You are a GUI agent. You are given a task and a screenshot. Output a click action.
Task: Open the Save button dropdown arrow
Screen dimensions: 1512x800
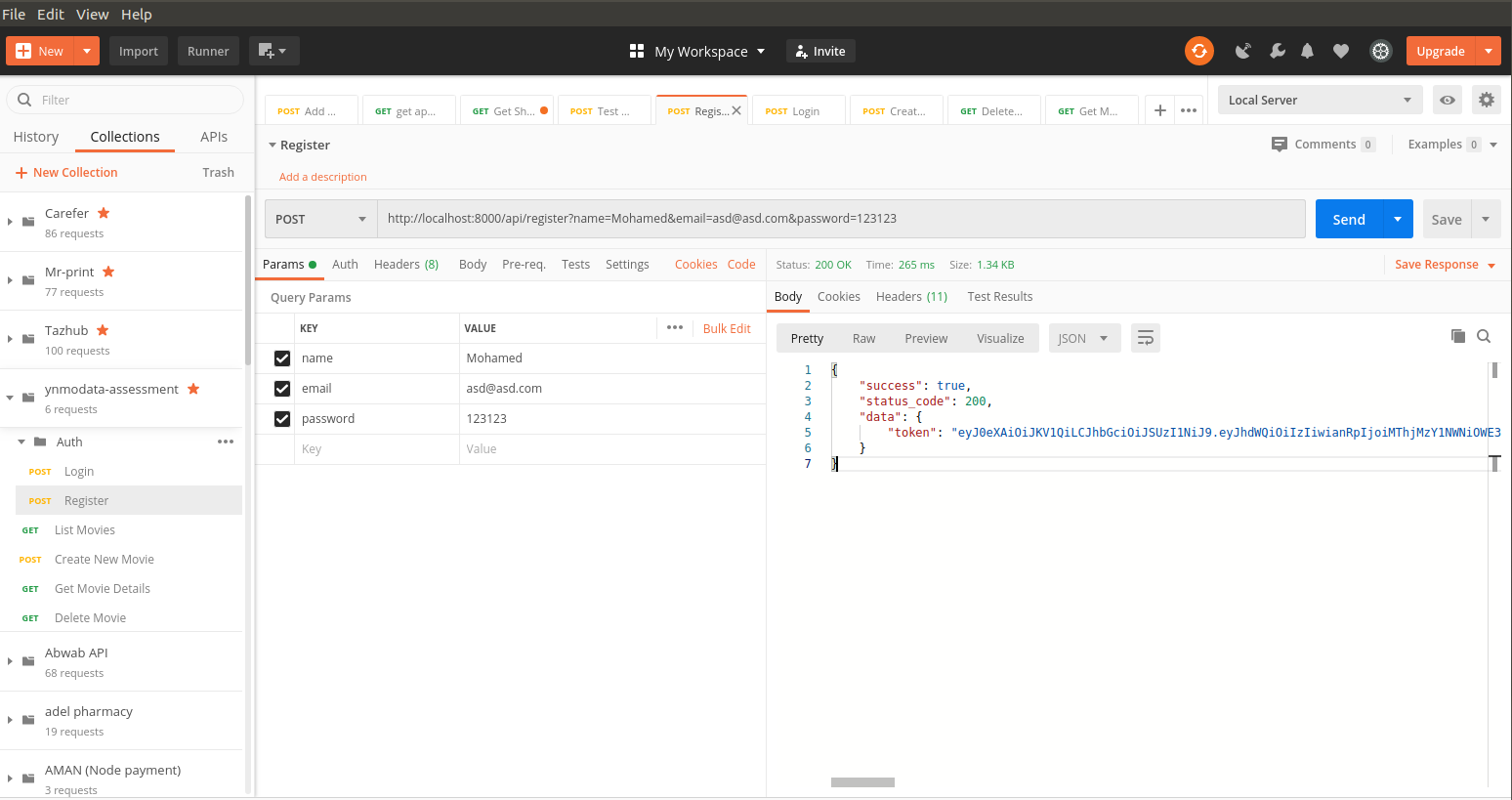click(x=1486, y=219)
